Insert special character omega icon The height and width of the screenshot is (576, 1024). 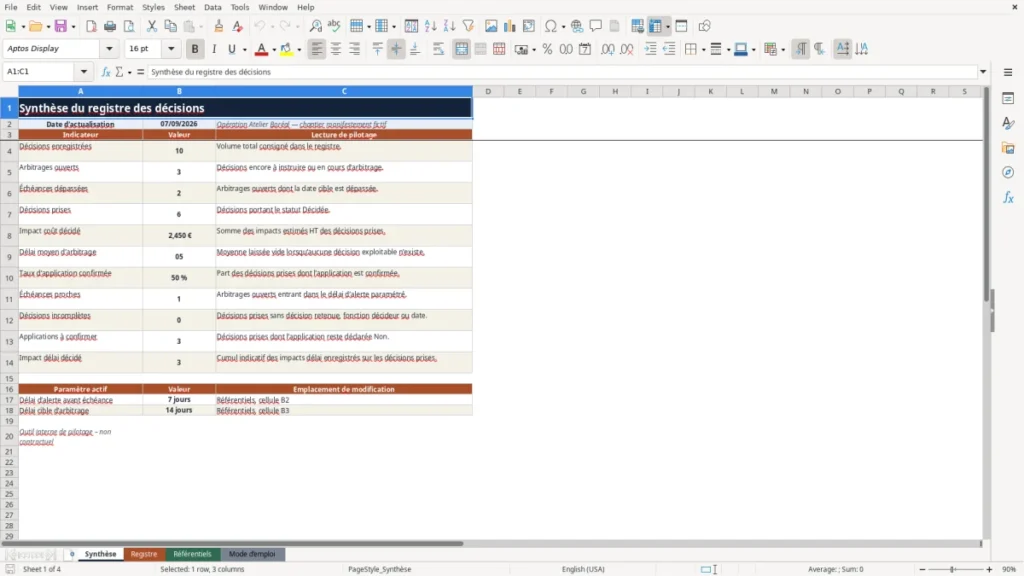click(551, 26)
